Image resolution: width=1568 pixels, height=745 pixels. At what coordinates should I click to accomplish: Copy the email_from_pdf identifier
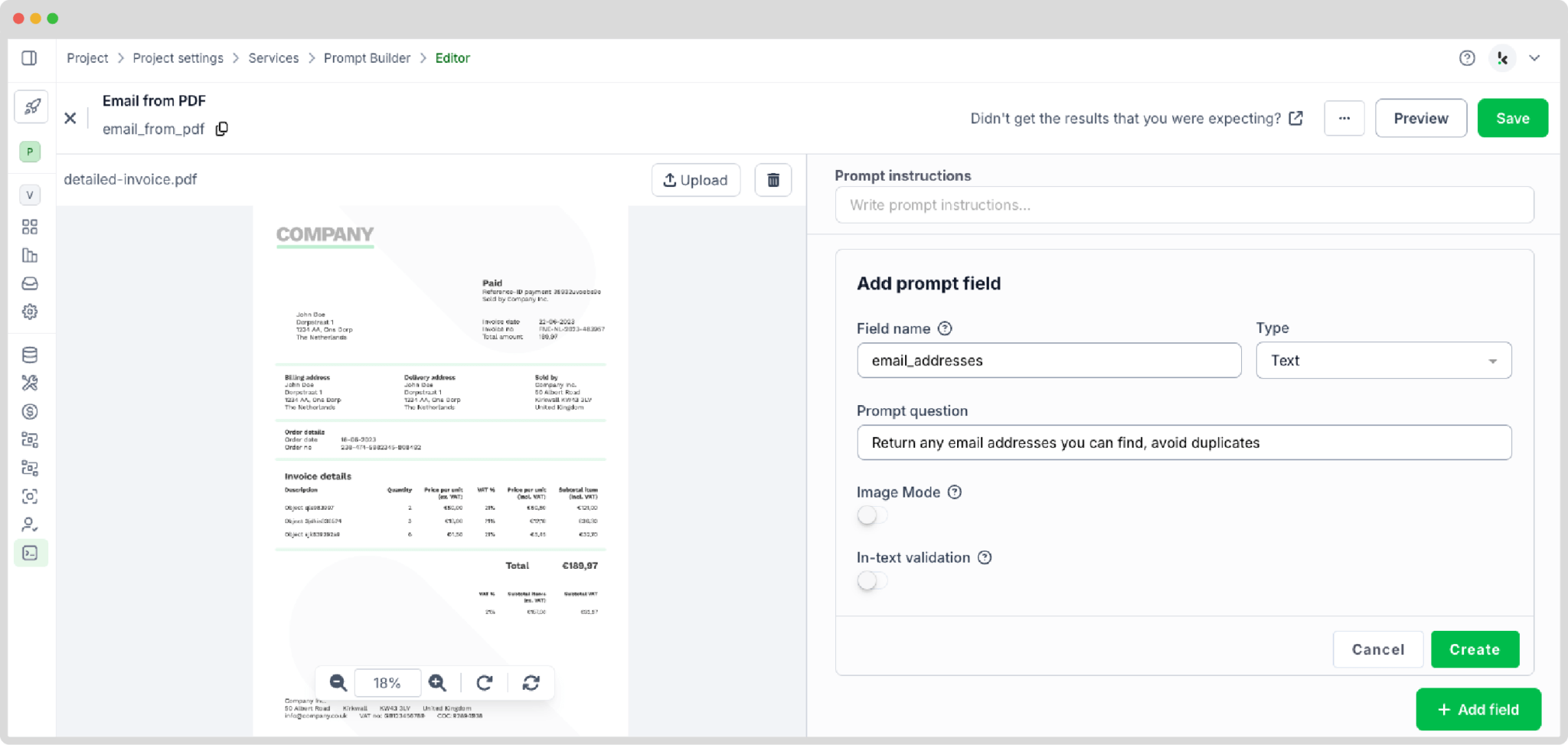click(222, 129)
